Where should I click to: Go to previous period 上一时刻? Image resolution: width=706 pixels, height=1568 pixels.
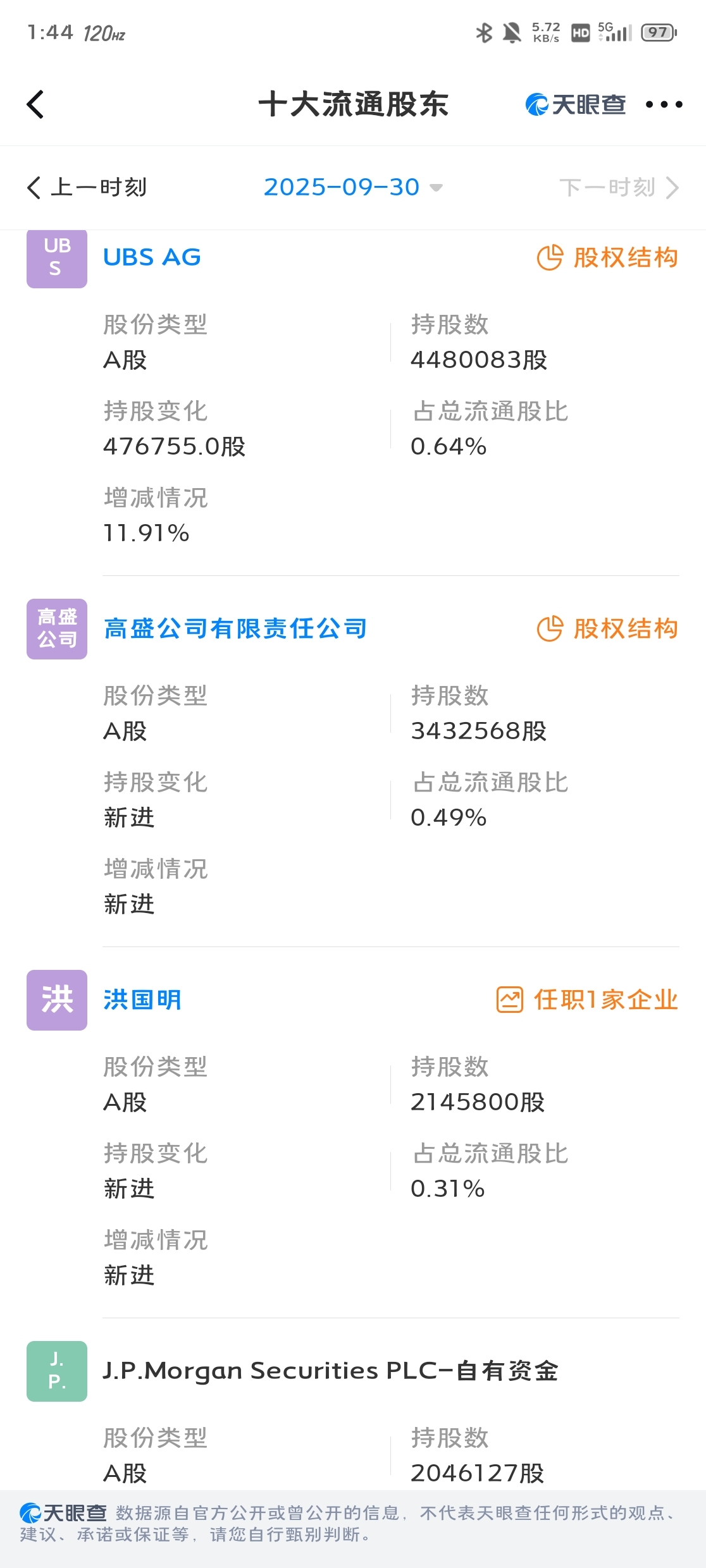click(87, 187)
